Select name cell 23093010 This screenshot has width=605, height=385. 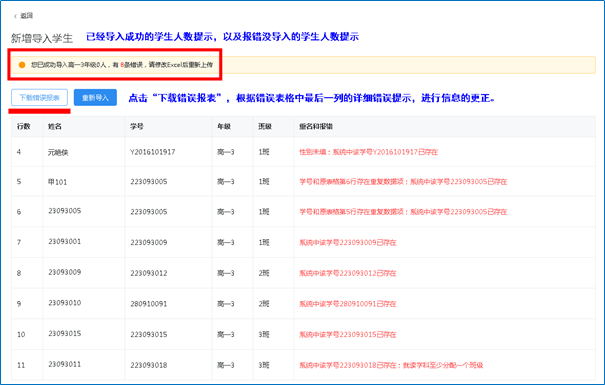click(64, 303)
